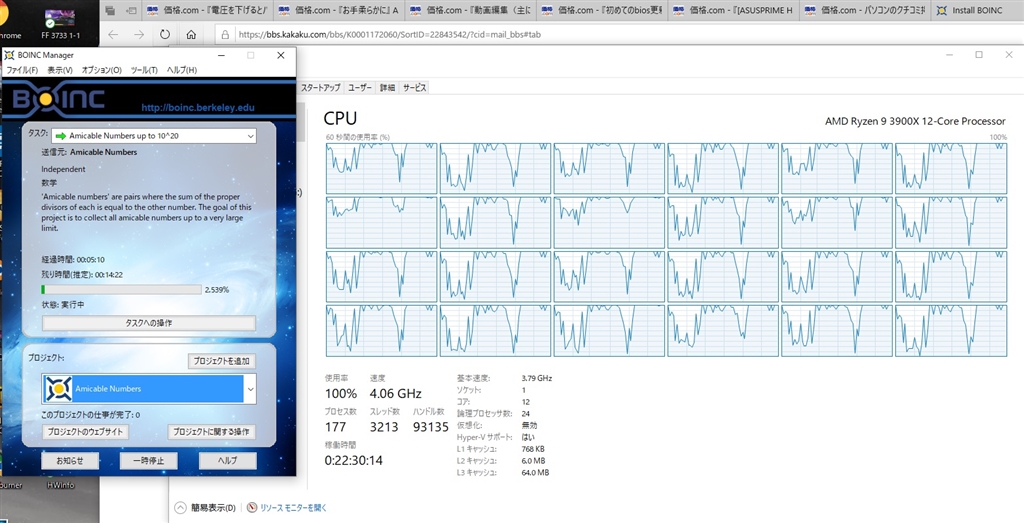The height and width of the screenshot is (523, 1024).
Task: Click the 100% CPU usage value
Action: (x=341, y=394)
